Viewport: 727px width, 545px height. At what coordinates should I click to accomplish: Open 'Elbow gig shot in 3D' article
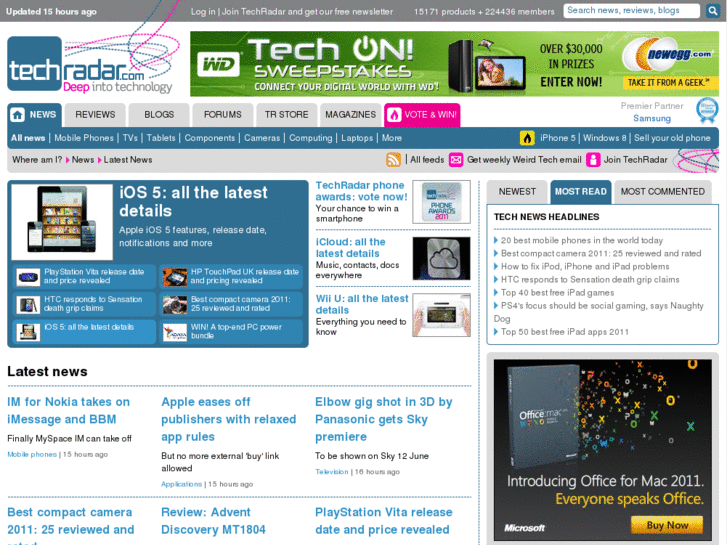pyautogui.click(x=383, y=419)
